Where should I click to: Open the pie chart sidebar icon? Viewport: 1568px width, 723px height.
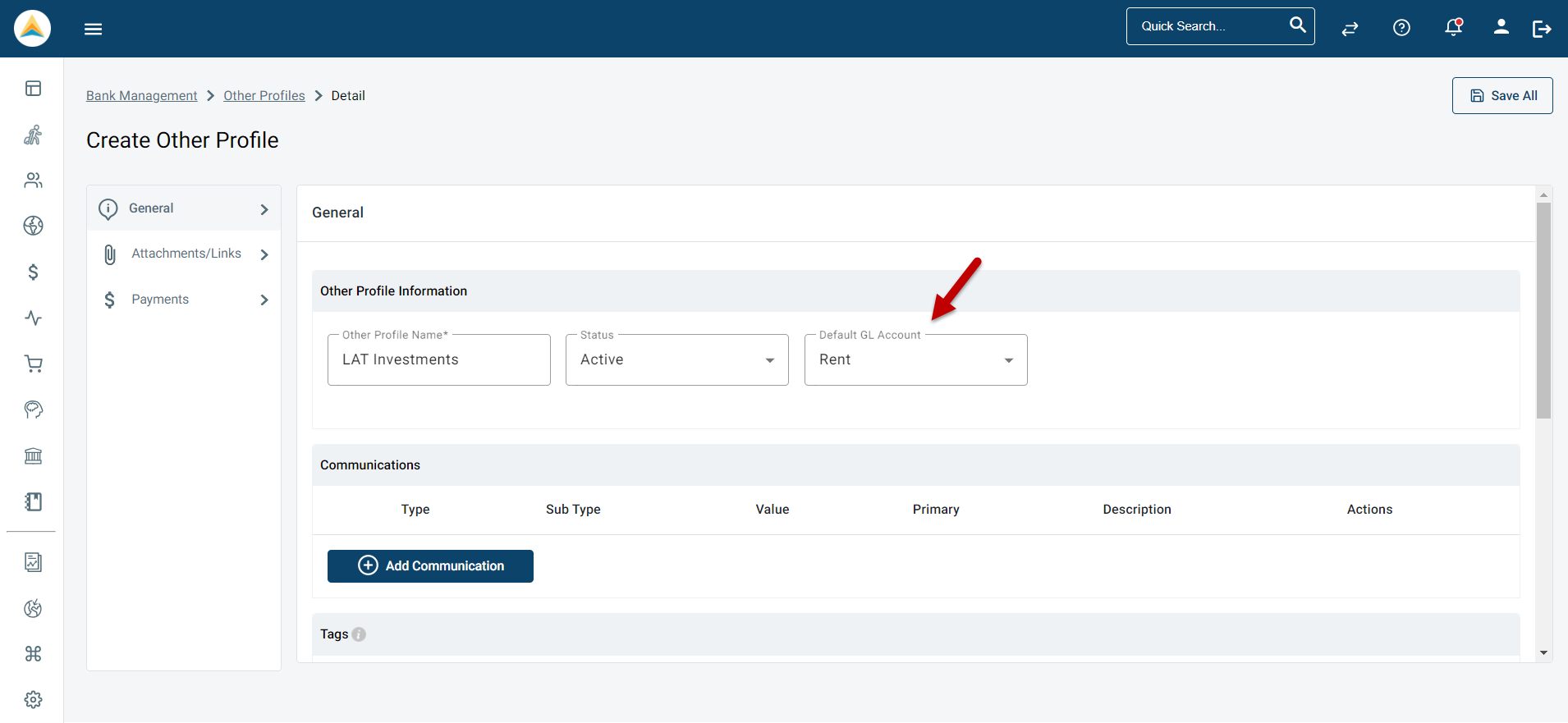(x=33, y=608)
